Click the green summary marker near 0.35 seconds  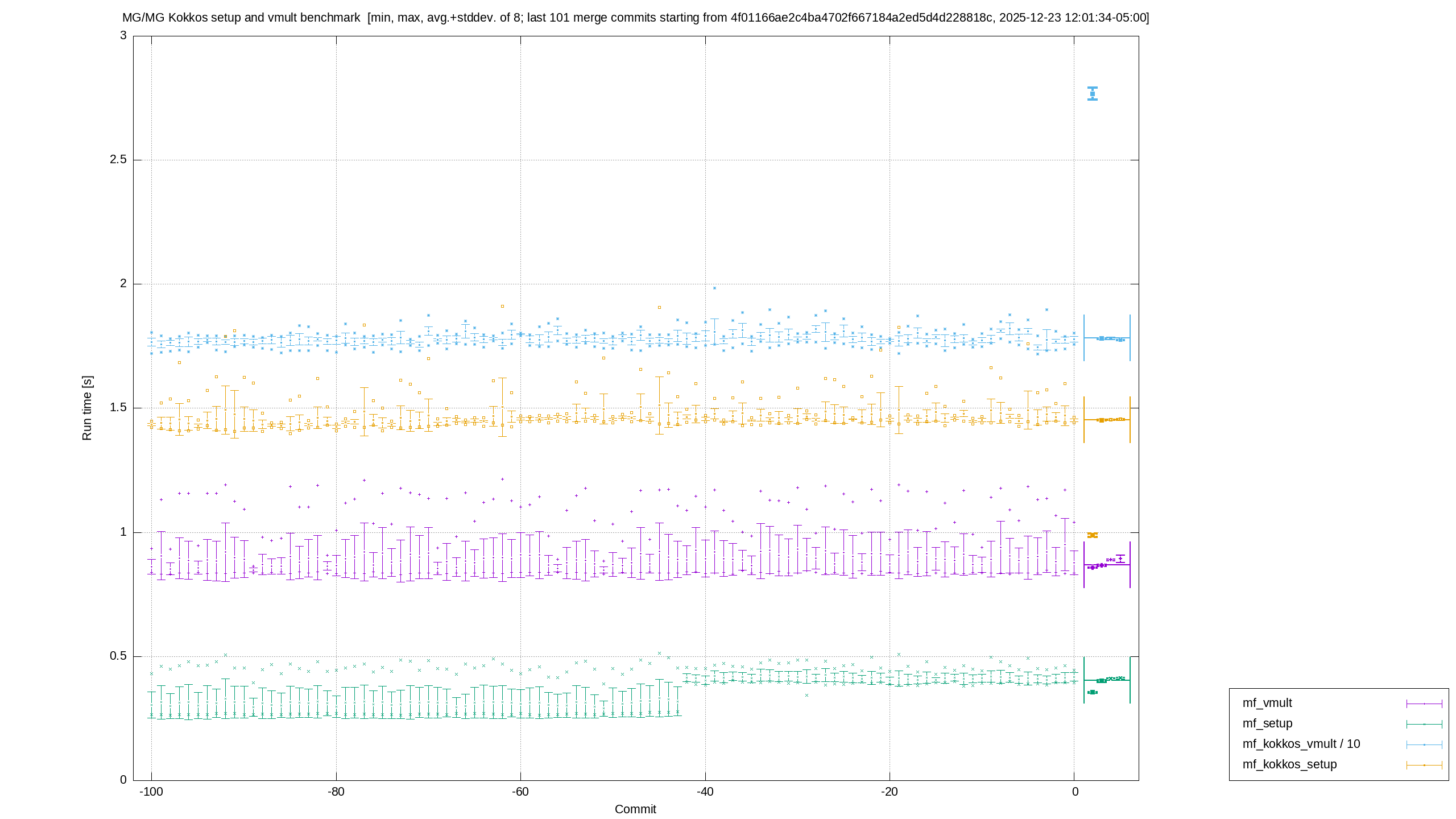coord(1093,692)
